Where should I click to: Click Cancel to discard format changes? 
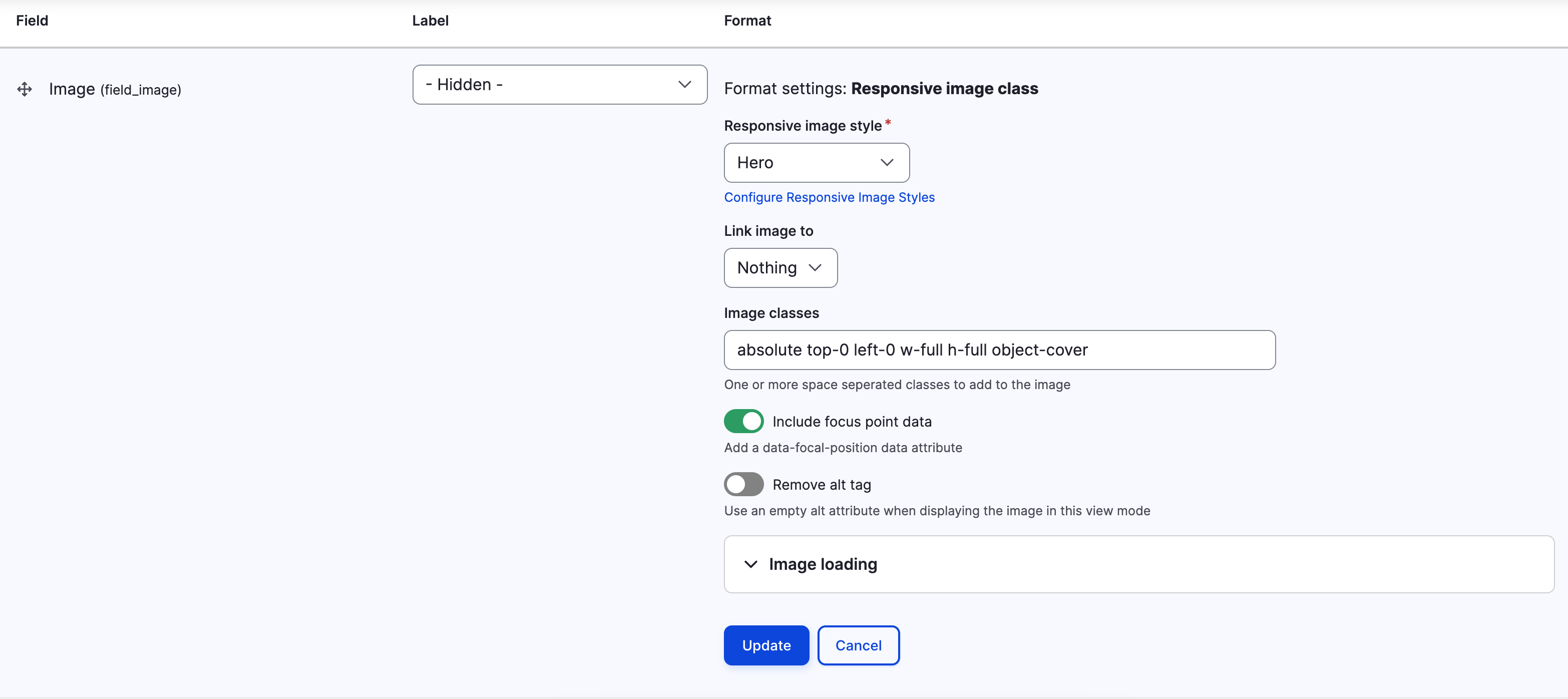click(858, 645)
